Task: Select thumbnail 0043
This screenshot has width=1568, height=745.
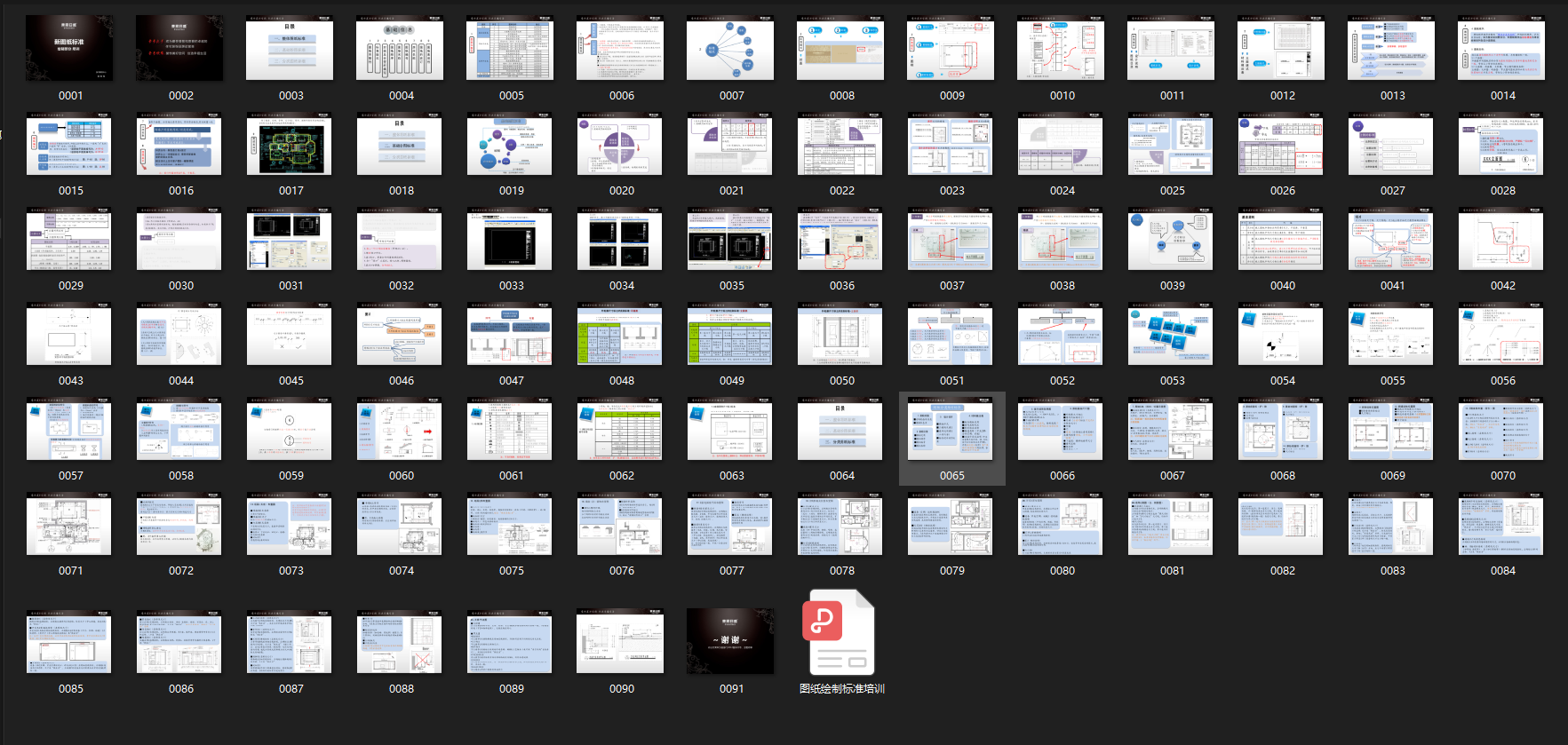Action: click(x=69, y=334)
